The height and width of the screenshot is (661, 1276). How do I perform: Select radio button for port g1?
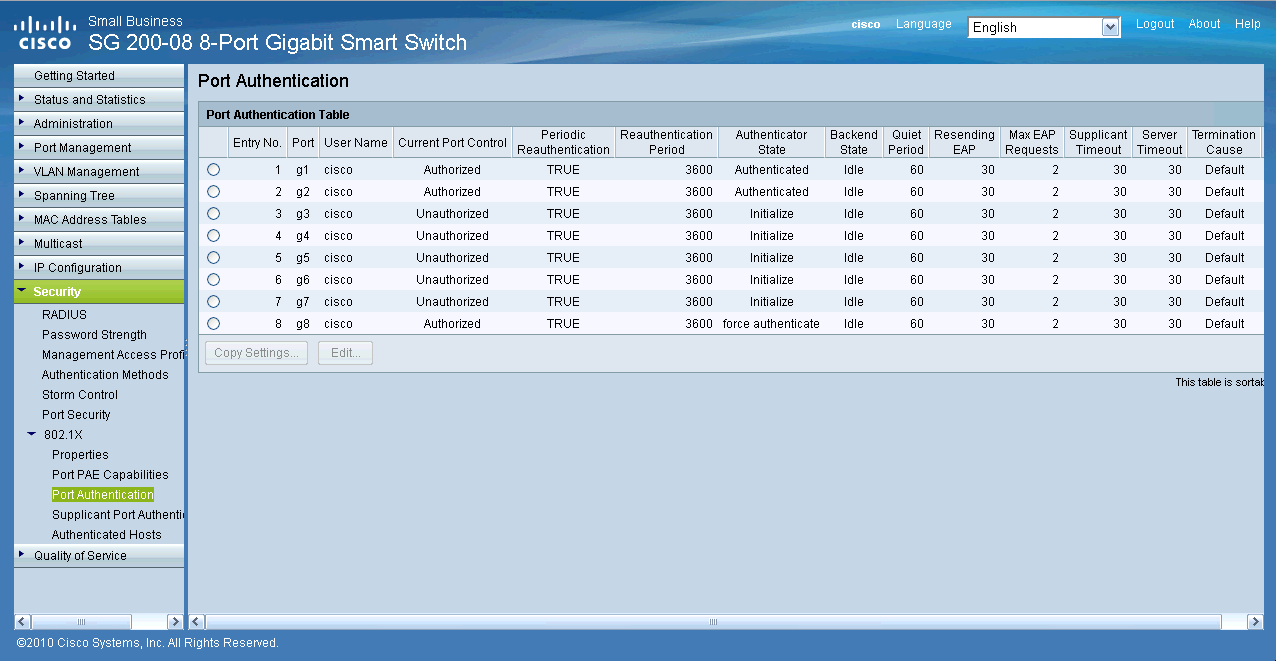(x=213, y=170)
